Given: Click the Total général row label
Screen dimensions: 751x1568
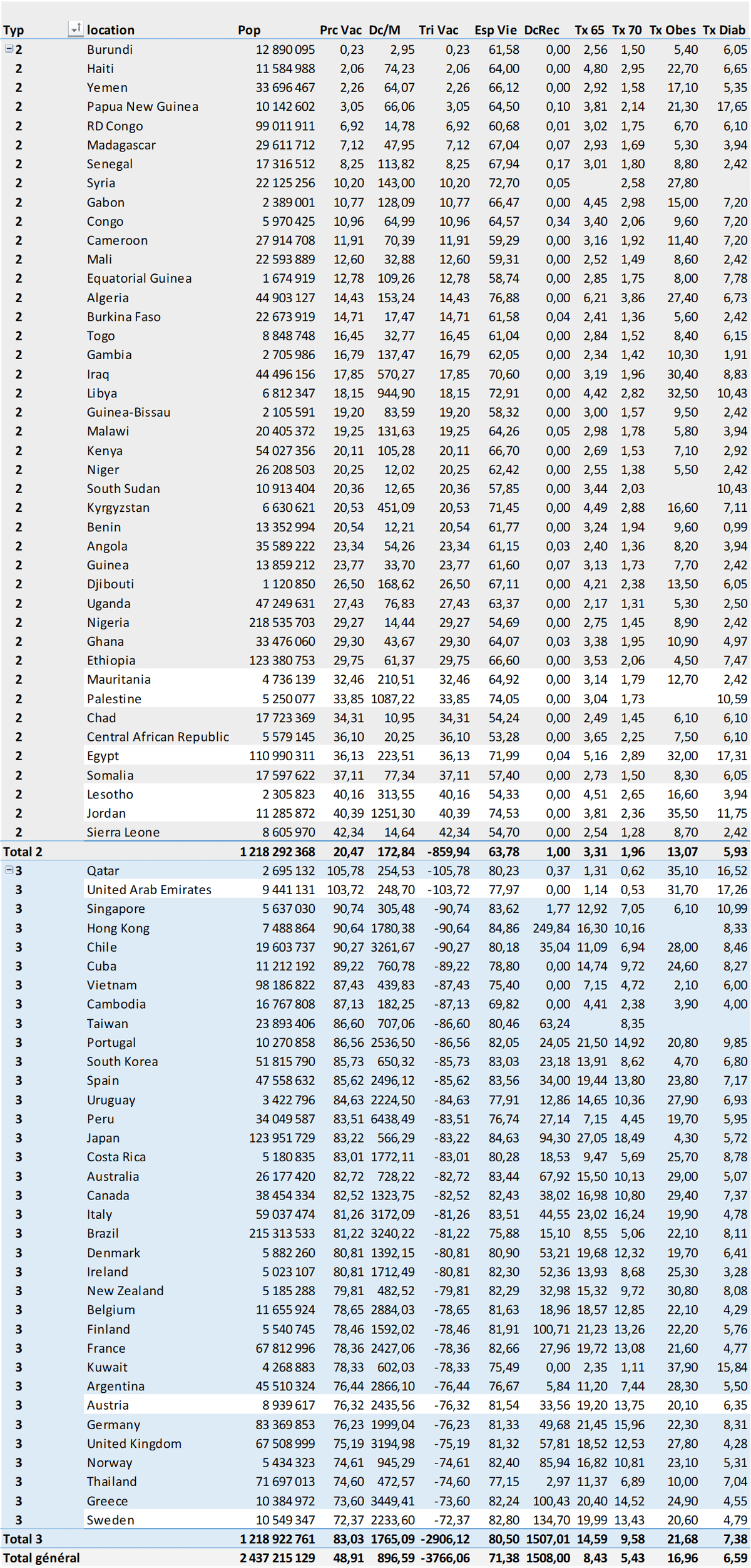Looking at the screenshot, I should click(41, 1558).
